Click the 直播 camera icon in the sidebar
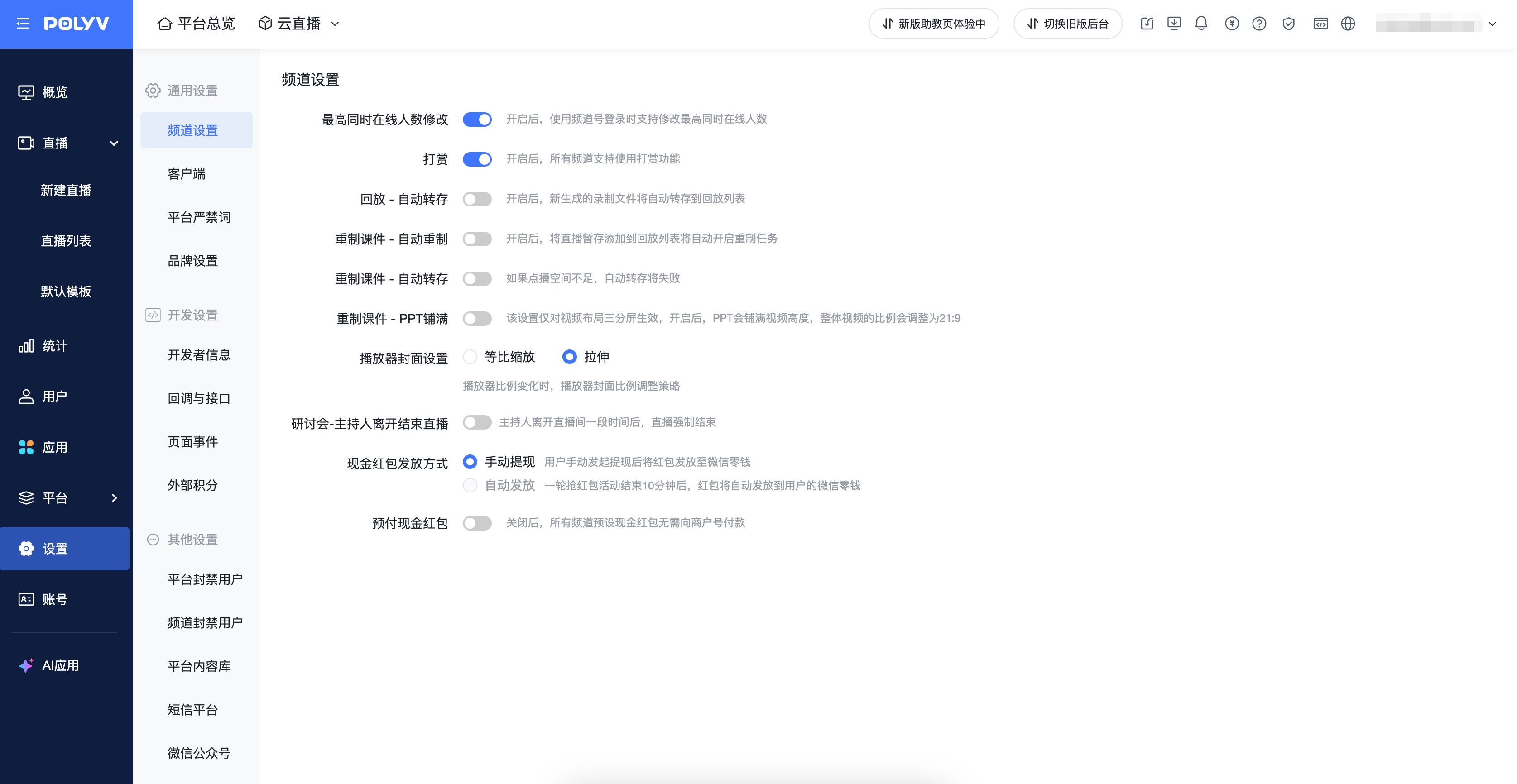 tap(26, 143)
